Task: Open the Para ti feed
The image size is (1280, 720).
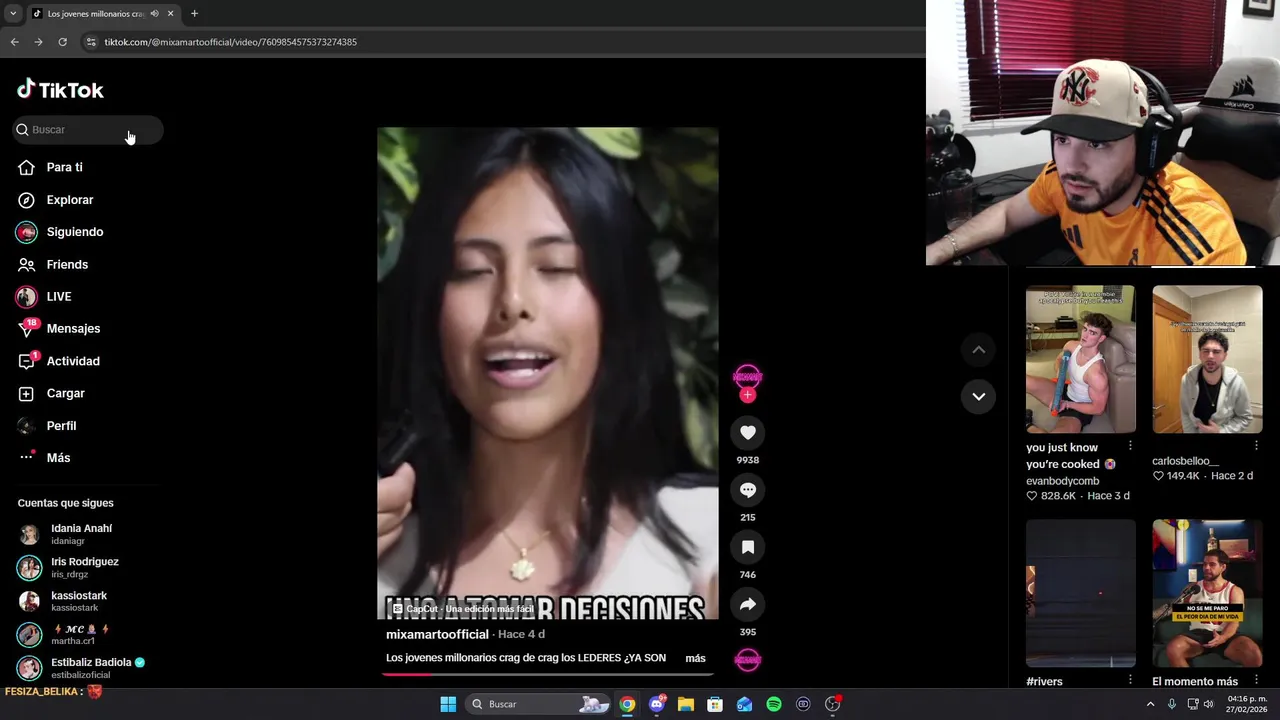Action: tap(50, 167)
